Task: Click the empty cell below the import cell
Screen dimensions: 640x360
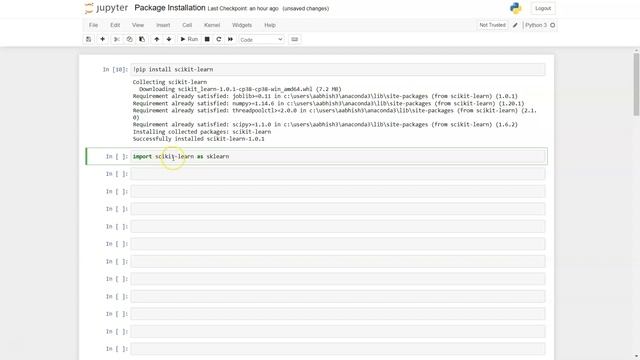Action: tap(338, 174)
